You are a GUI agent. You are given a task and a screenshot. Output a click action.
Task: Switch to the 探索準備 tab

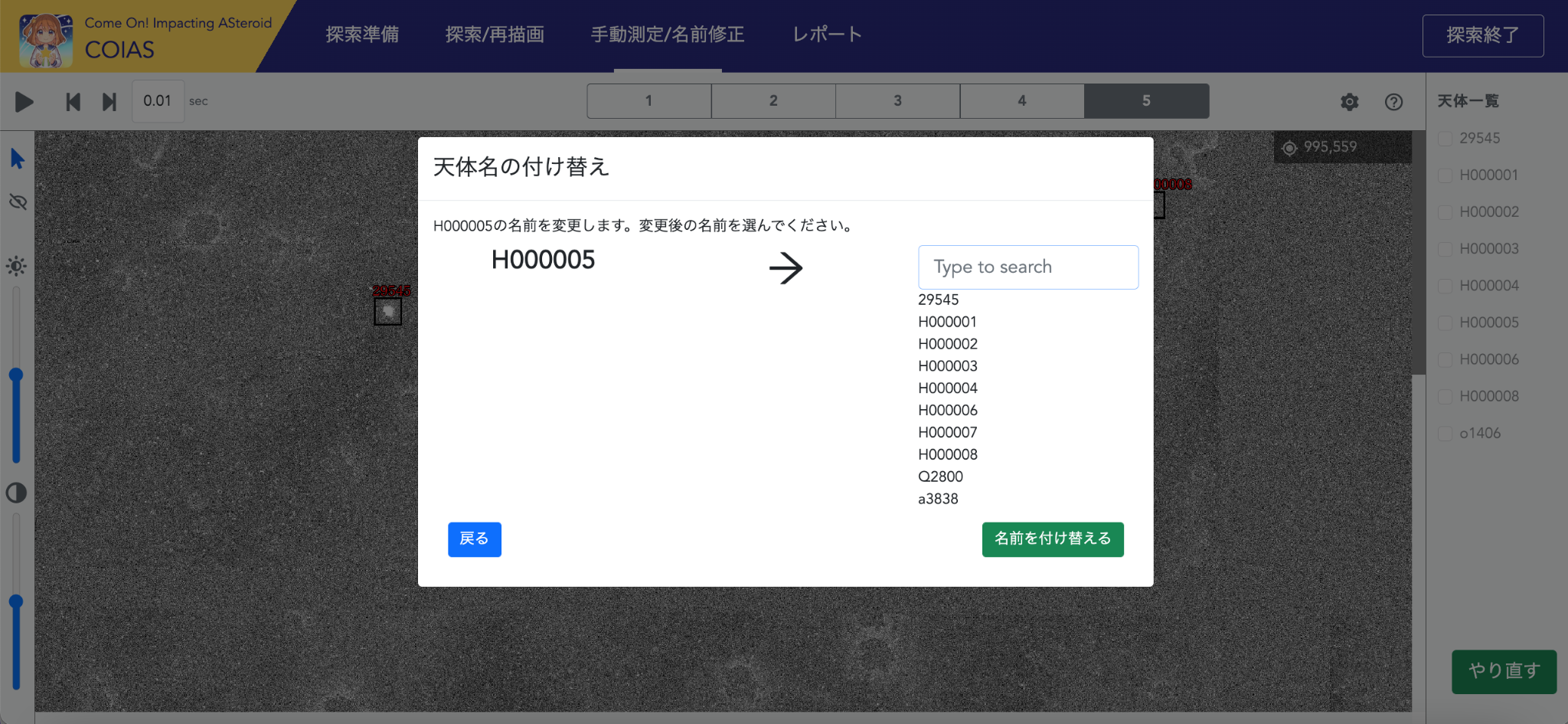coord(362,34)
